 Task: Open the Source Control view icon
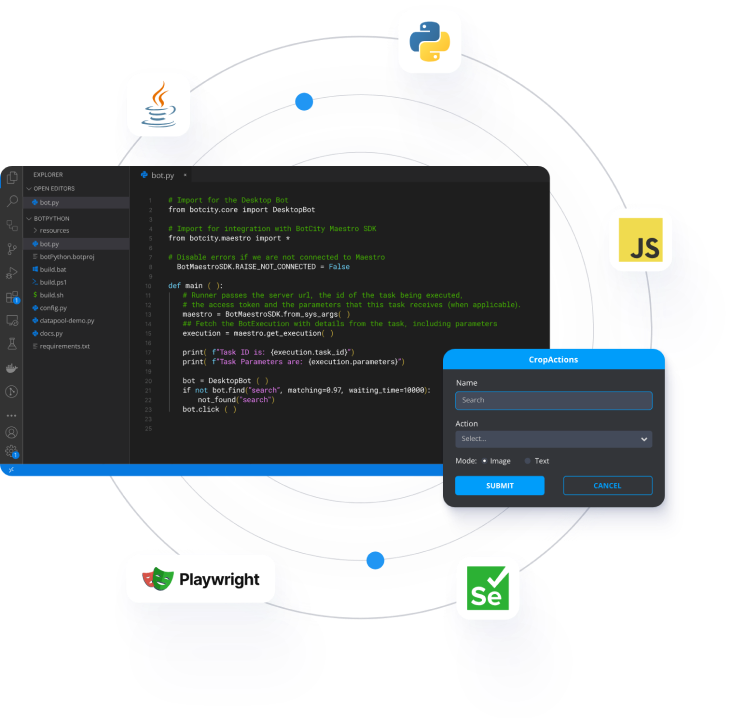pos(12,249)
